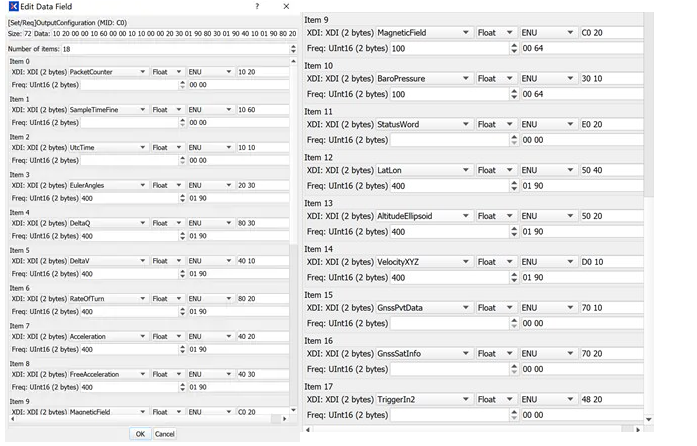Viewport: 697px width, 446px height.
Task: Click the Freq stepper under AltitudeEllipsoid
Action: click(x=510, y=232)
